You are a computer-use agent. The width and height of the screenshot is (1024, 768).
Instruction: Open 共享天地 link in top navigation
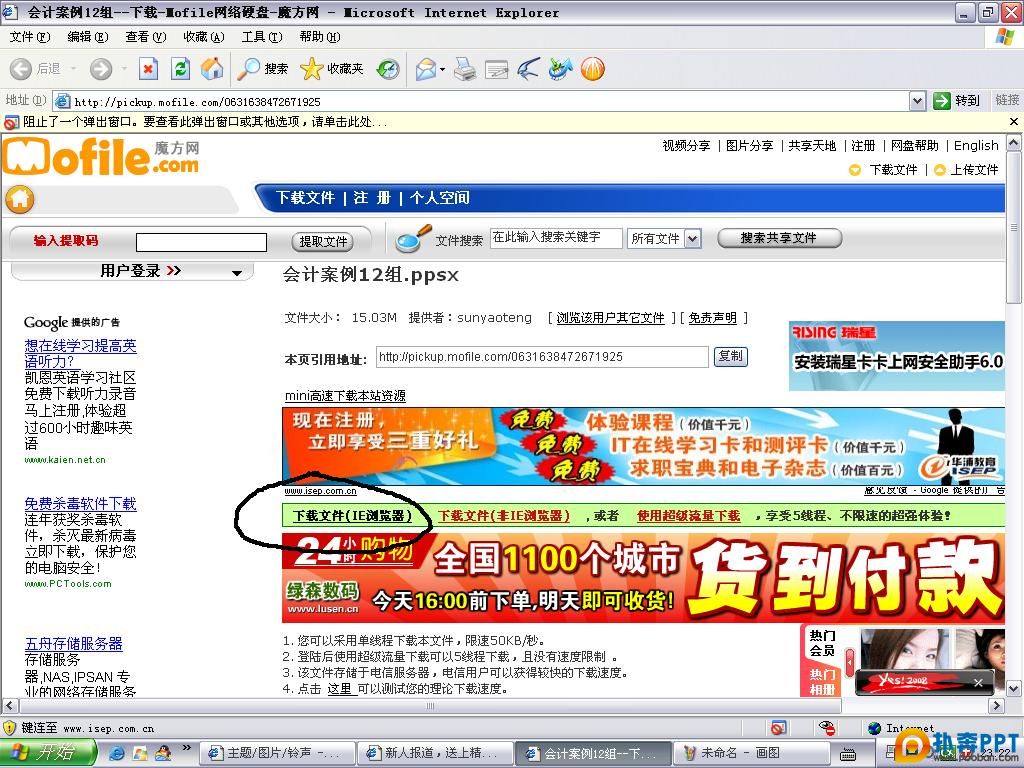point(812,146)
